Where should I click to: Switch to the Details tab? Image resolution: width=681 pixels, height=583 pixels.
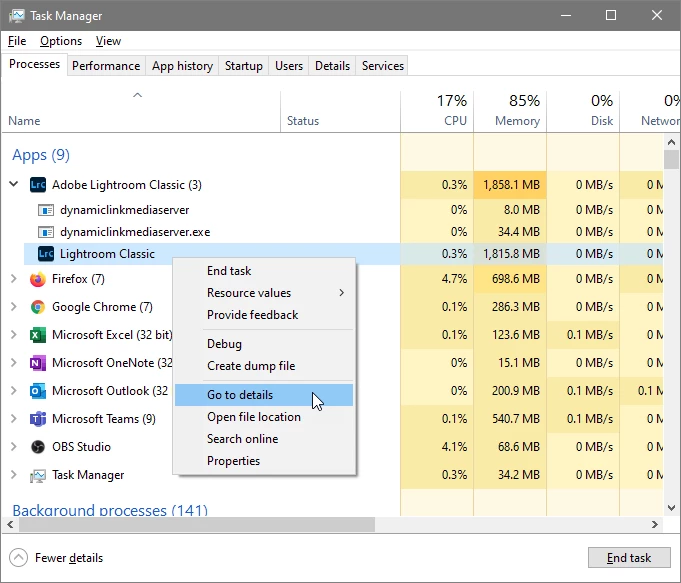pyautogui.click(x=332, y=66)
